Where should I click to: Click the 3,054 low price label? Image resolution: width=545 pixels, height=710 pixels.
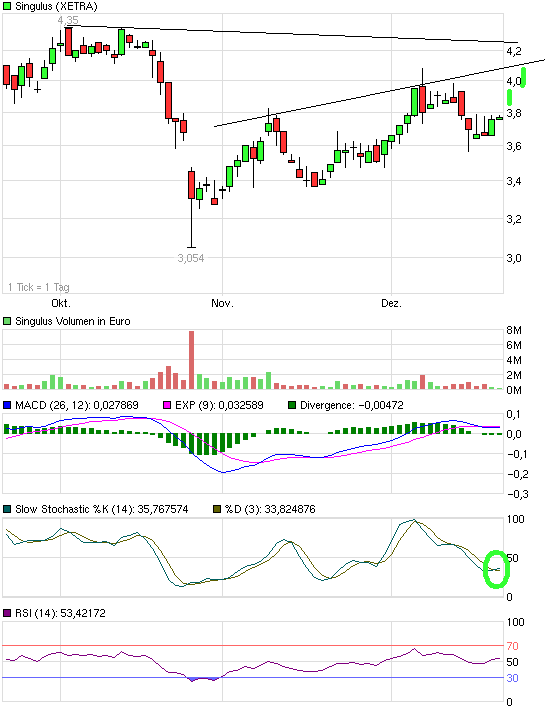point(191,258)
